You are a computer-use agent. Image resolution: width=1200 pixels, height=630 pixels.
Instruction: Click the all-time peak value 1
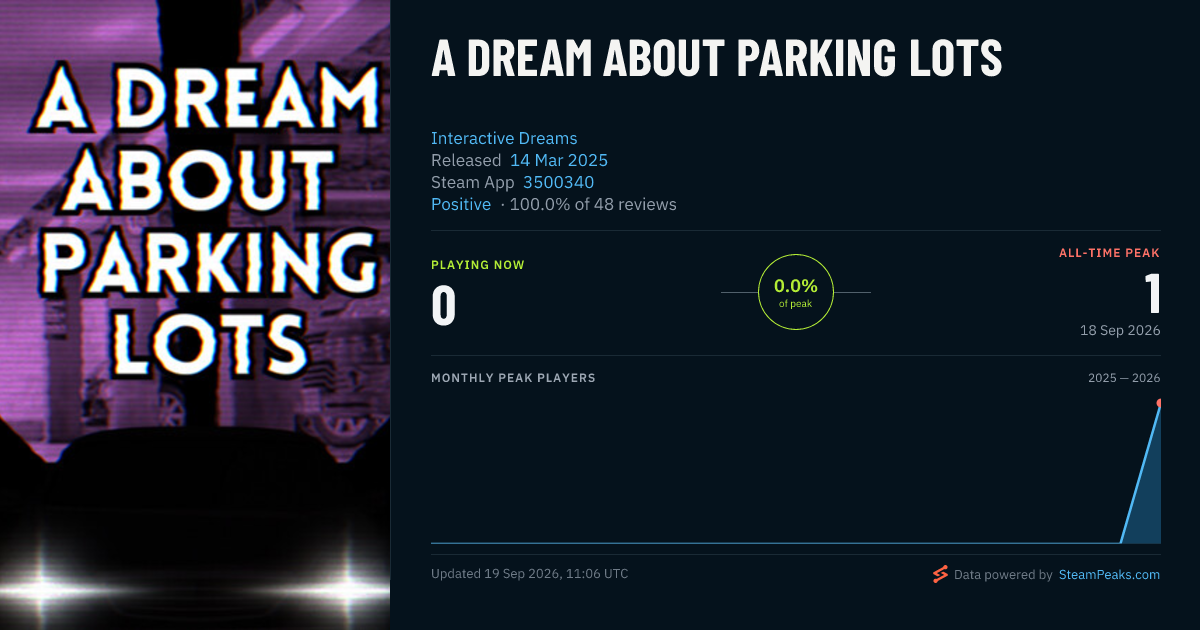coord(1152,293)
